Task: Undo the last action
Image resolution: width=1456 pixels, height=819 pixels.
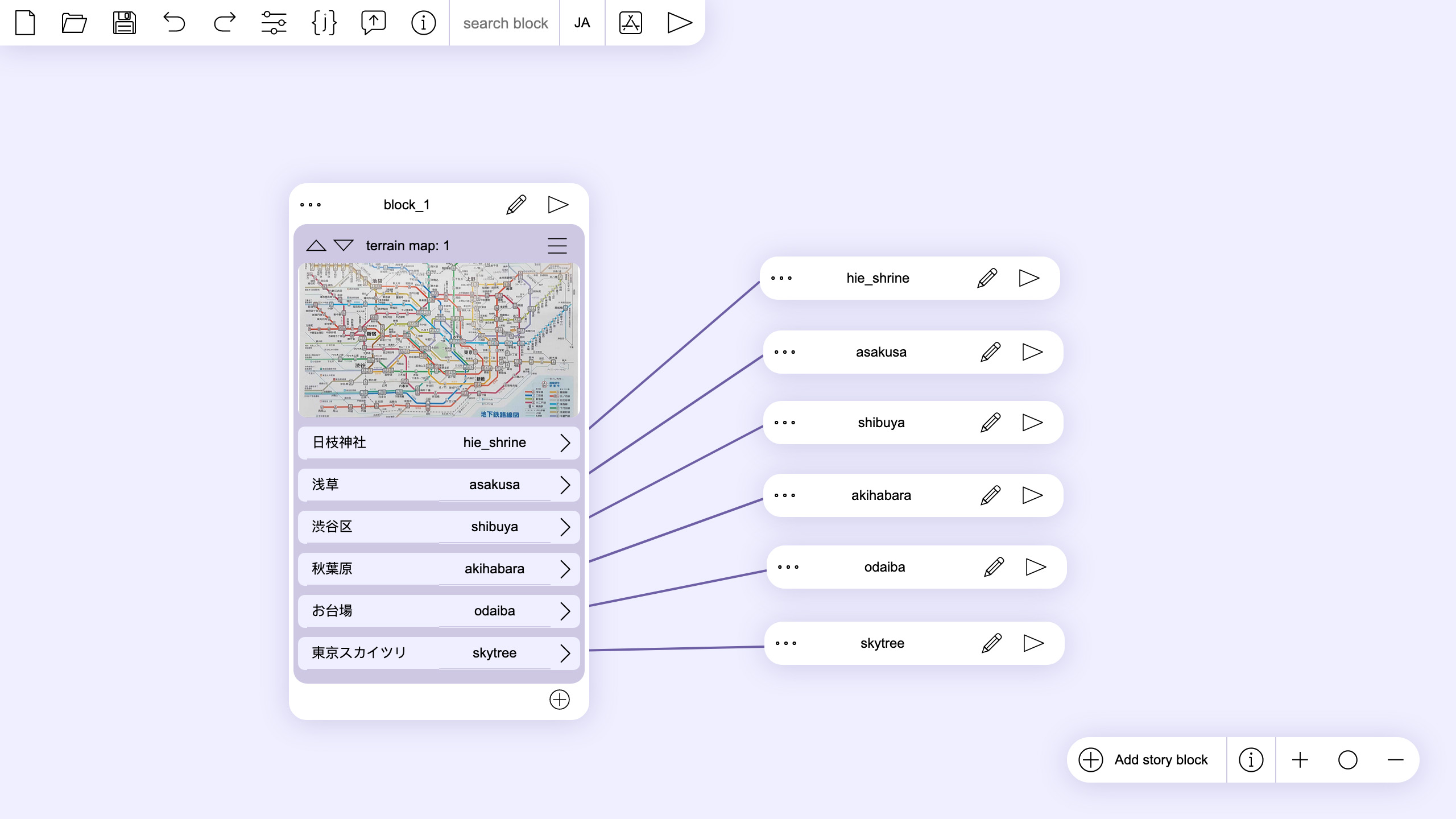Action: (x=174, y=23)
